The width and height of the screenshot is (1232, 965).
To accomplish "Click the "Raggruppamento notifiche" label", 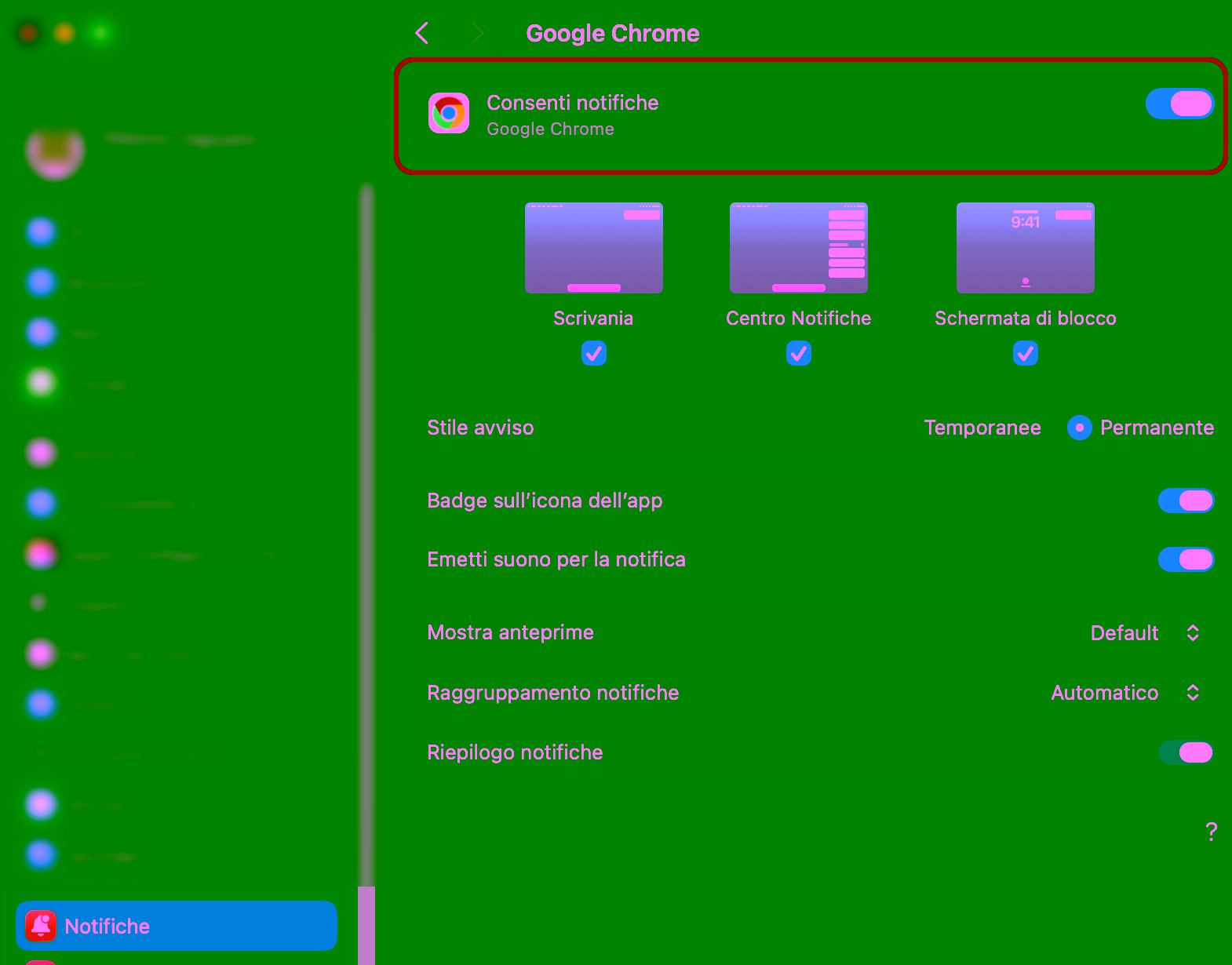I will [x=553, y=693].
